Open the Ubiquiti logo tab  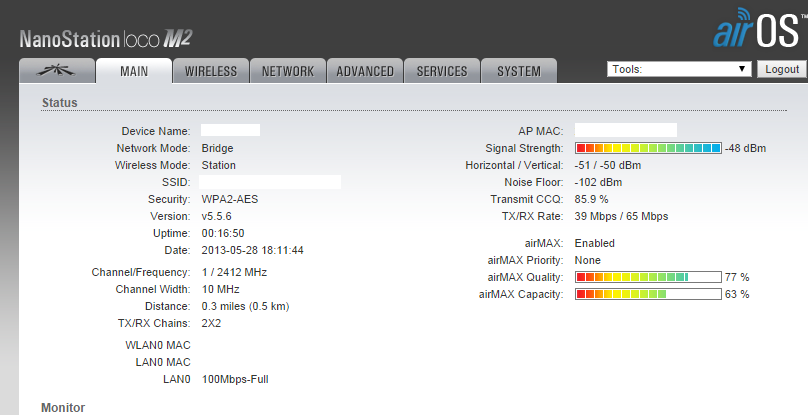coord(56,71)
